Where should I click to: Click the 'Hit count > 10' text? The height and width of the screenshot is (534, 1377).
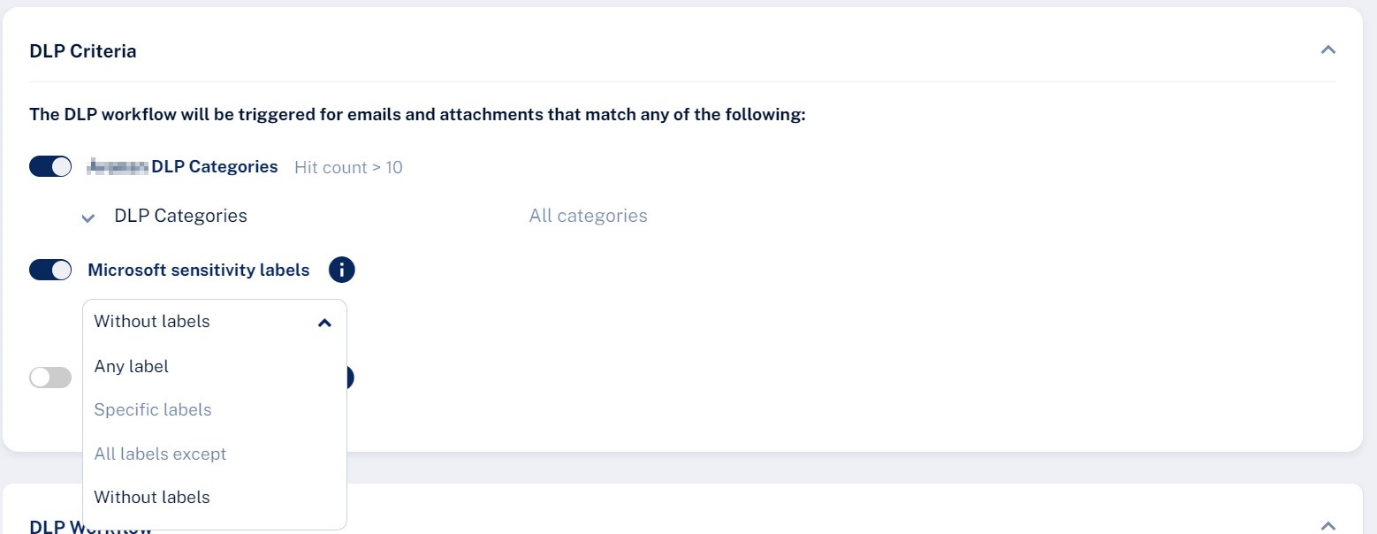[348, 167]
